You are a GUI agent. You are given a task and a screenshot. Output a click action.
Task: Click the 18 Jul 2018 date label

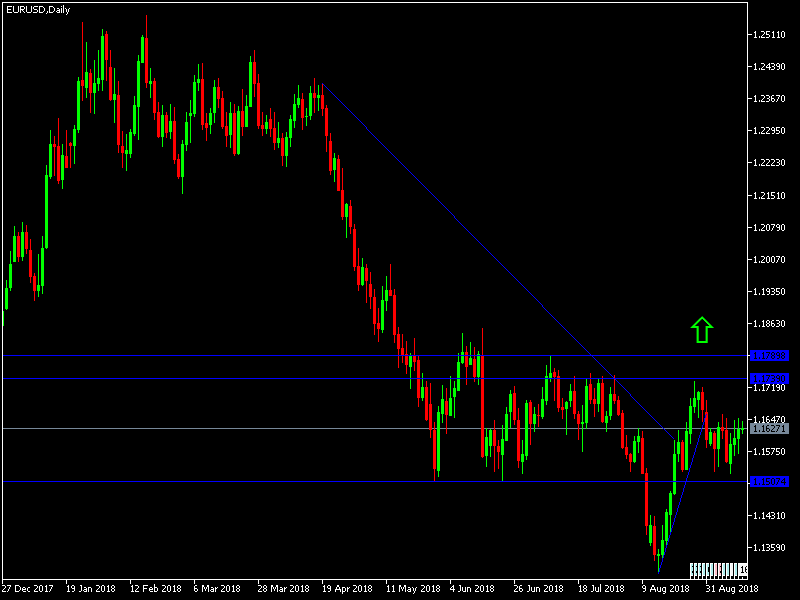click(x=601, y=589)
